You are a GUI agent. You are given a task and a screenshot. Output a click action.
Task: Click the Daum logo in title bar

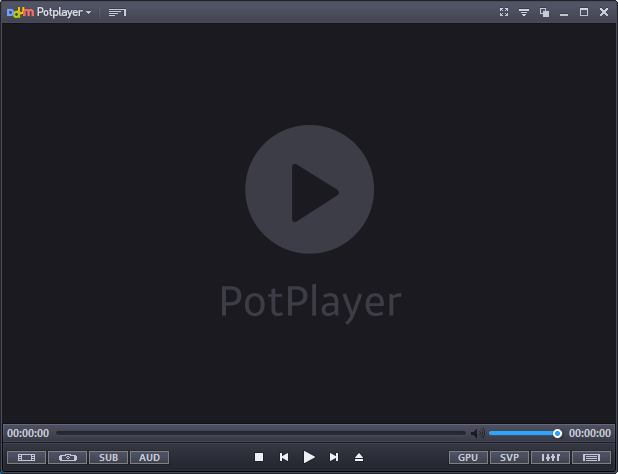[x=20, y=12]
